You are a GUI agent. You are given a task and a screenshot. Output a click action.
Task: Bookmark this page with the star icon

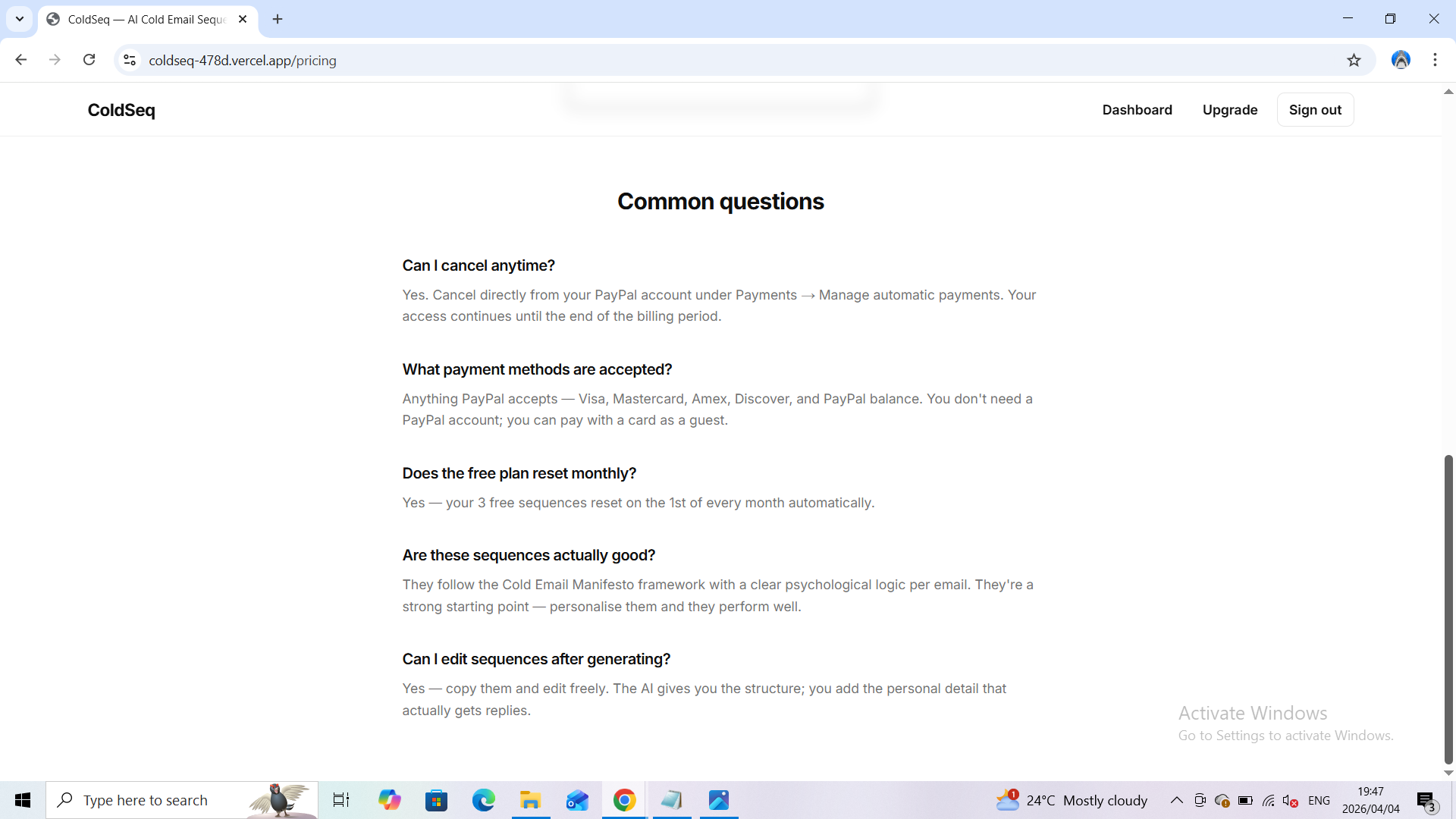point(1354,60)
